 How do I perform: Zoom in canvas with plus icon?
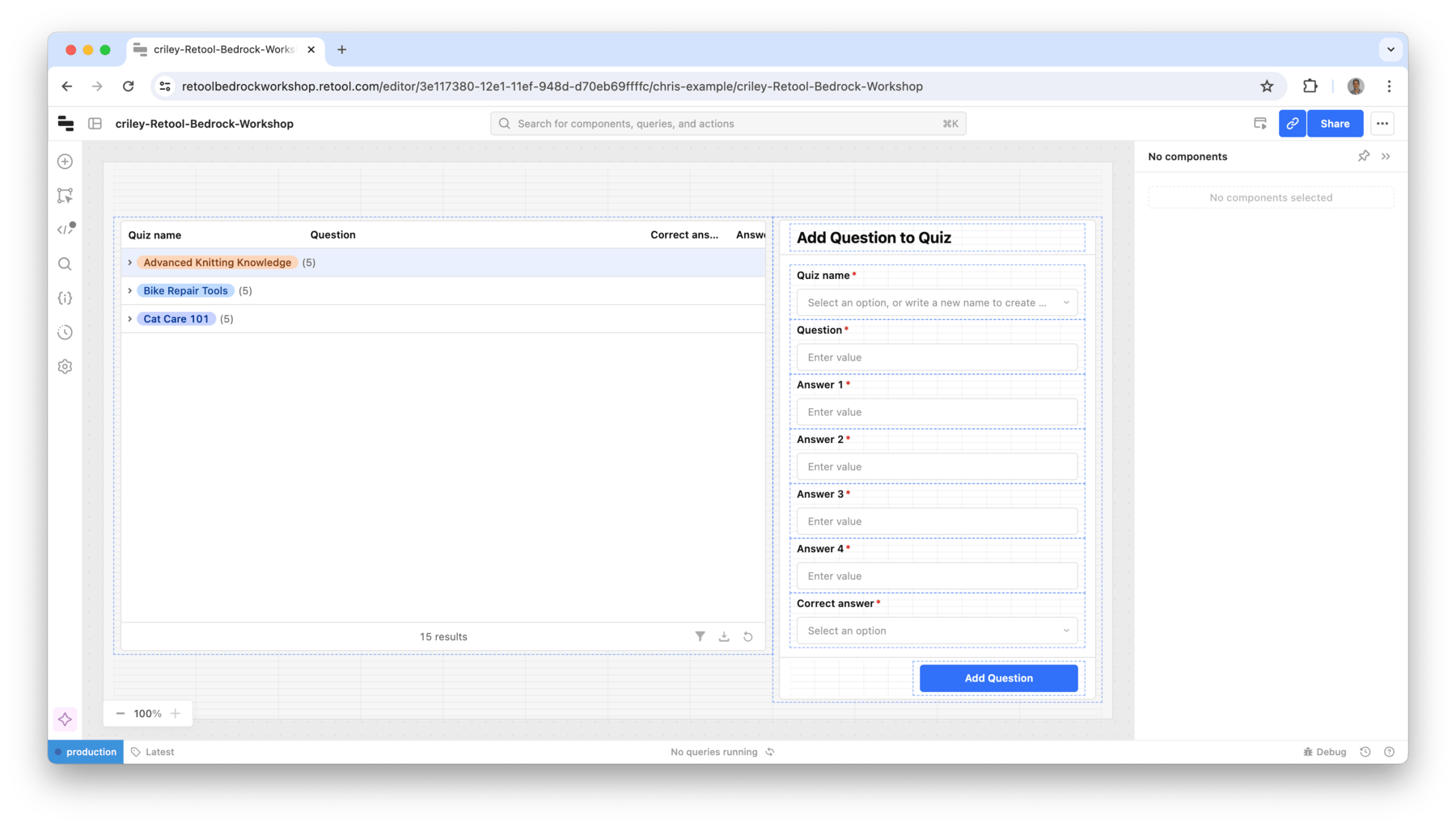click(176, 714)
